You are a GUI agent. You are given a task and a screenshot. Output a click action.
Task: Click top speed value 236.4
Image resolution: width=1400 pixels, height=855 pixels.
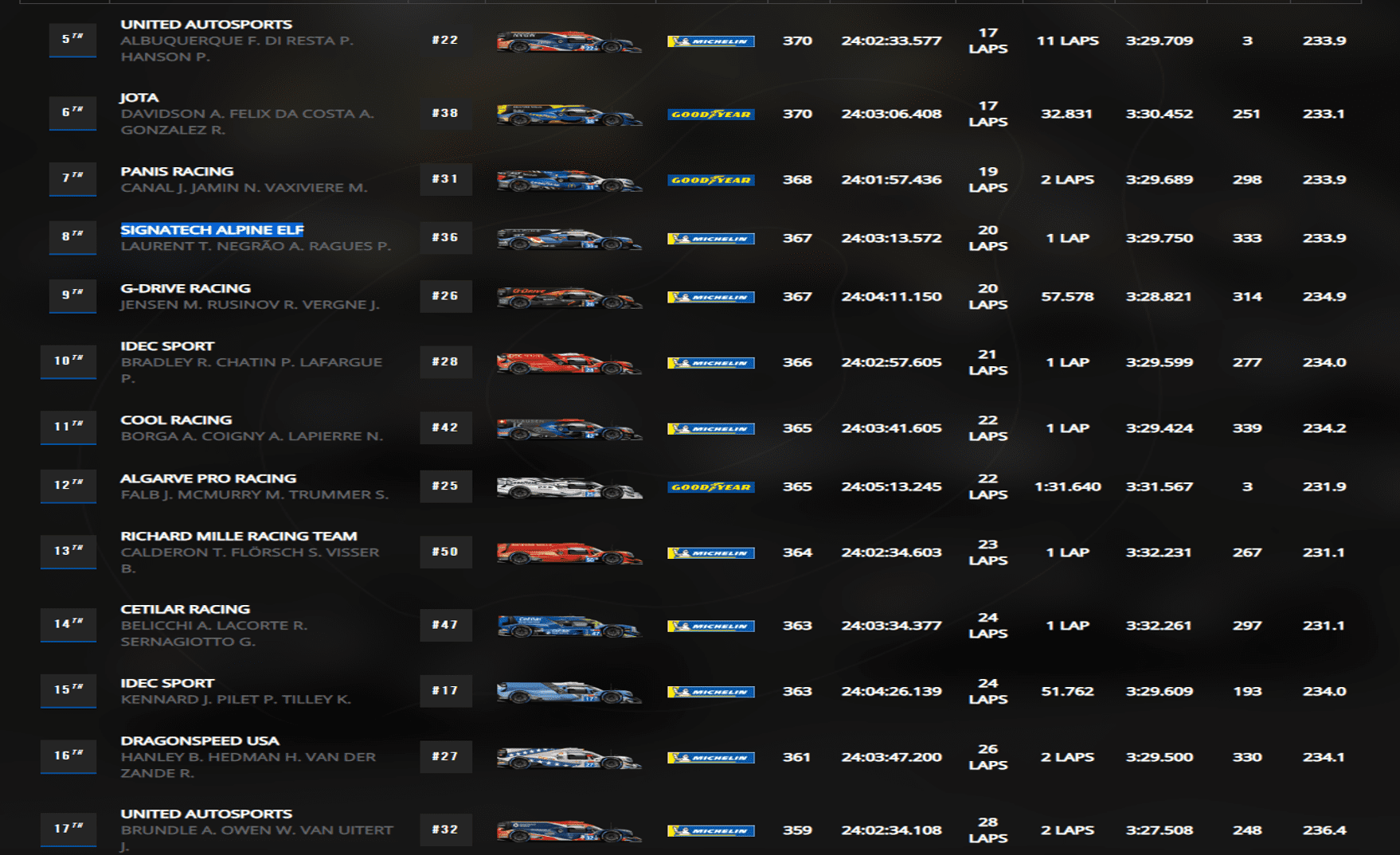[x=1324, y=830]
